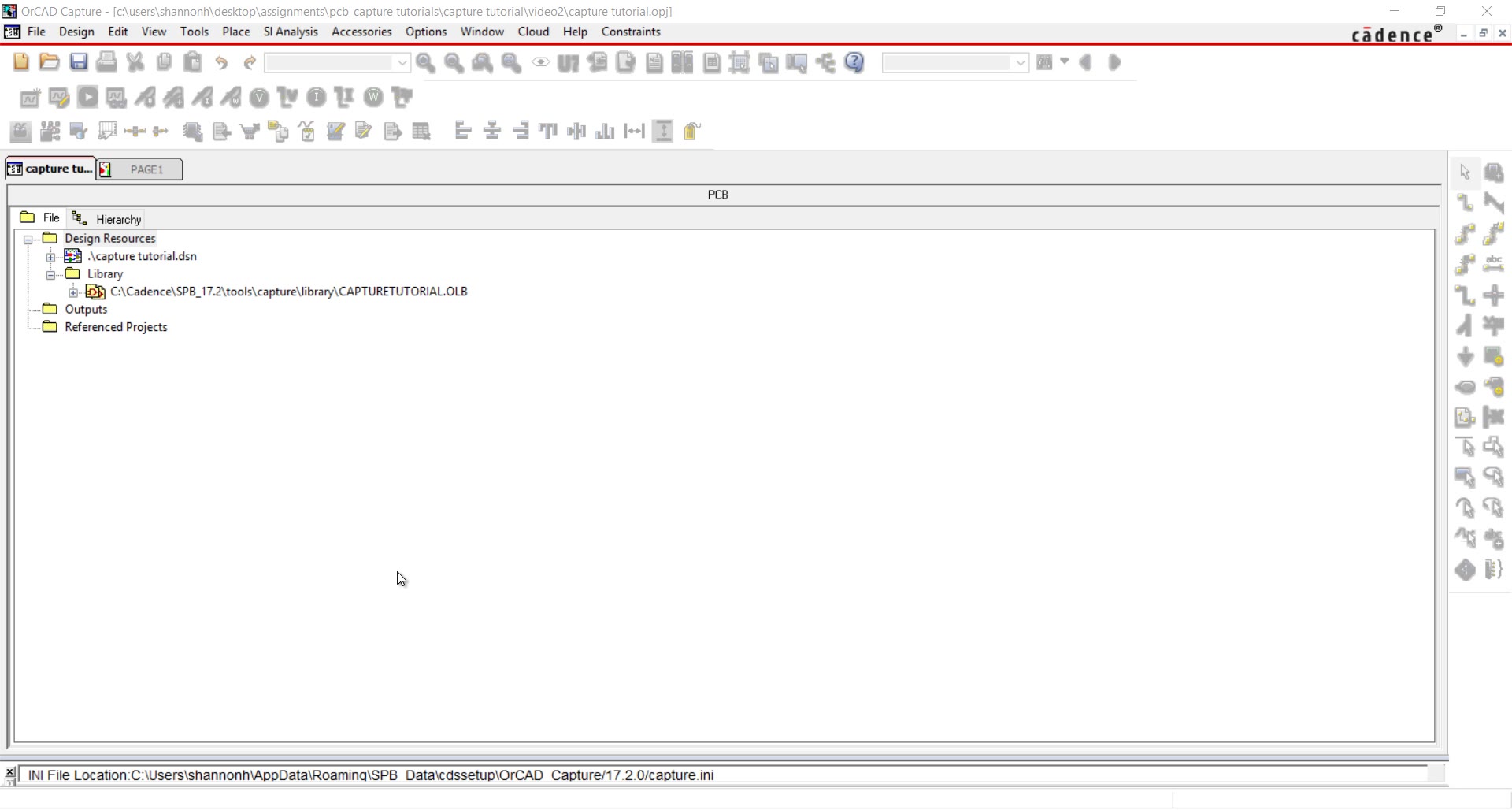The width and height of the screenshot is (1512, 810).
Task: Click the circled I current marker icon
Action: (316, 98)
